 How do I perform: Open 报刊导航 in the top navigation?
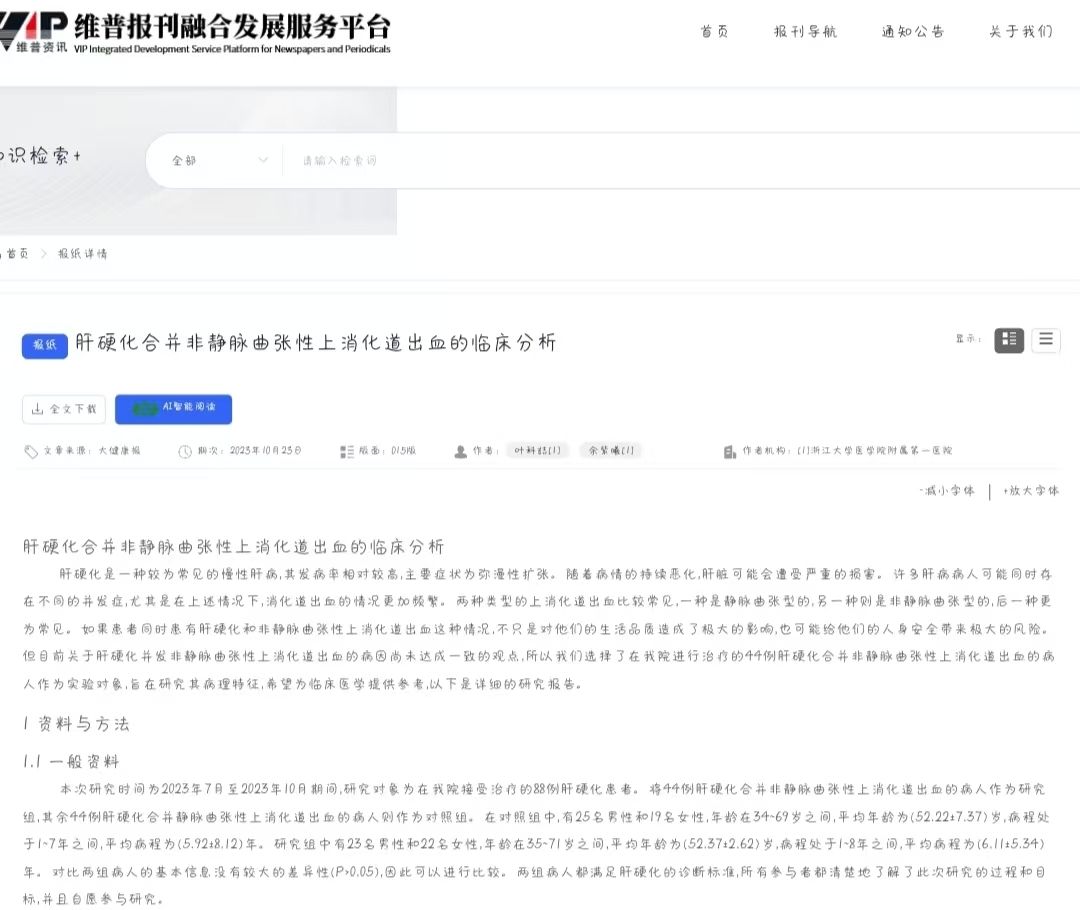[x=805, y=32]
